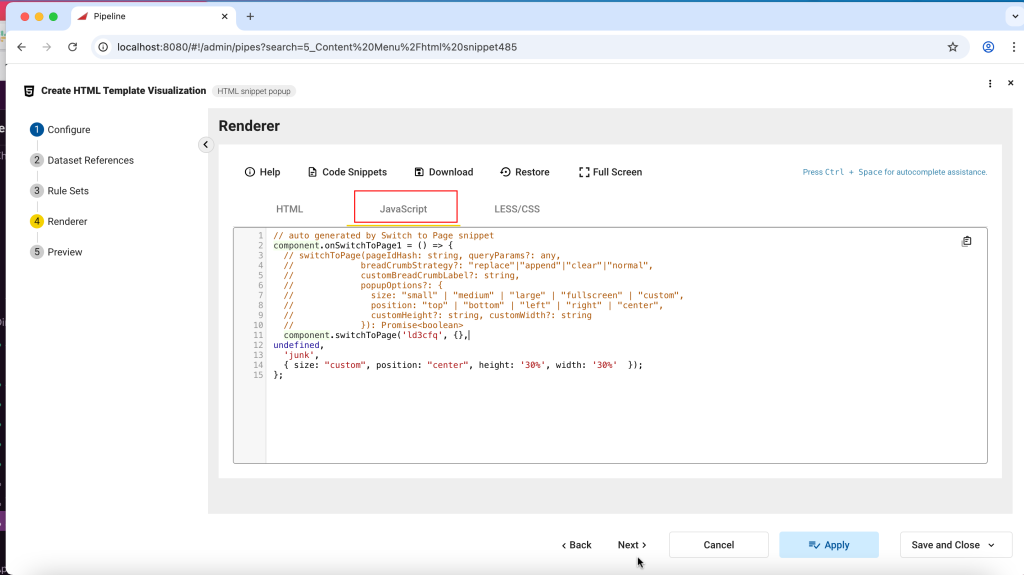Click the Help icon in renderer toolbar
Image resolution: width=1024 pixels, height=575 pixels.
point(250,172)
